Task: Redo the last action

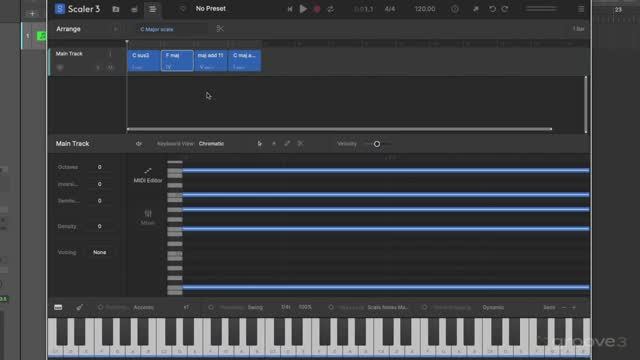Action: pyautogui.click(x=505, y=9)
